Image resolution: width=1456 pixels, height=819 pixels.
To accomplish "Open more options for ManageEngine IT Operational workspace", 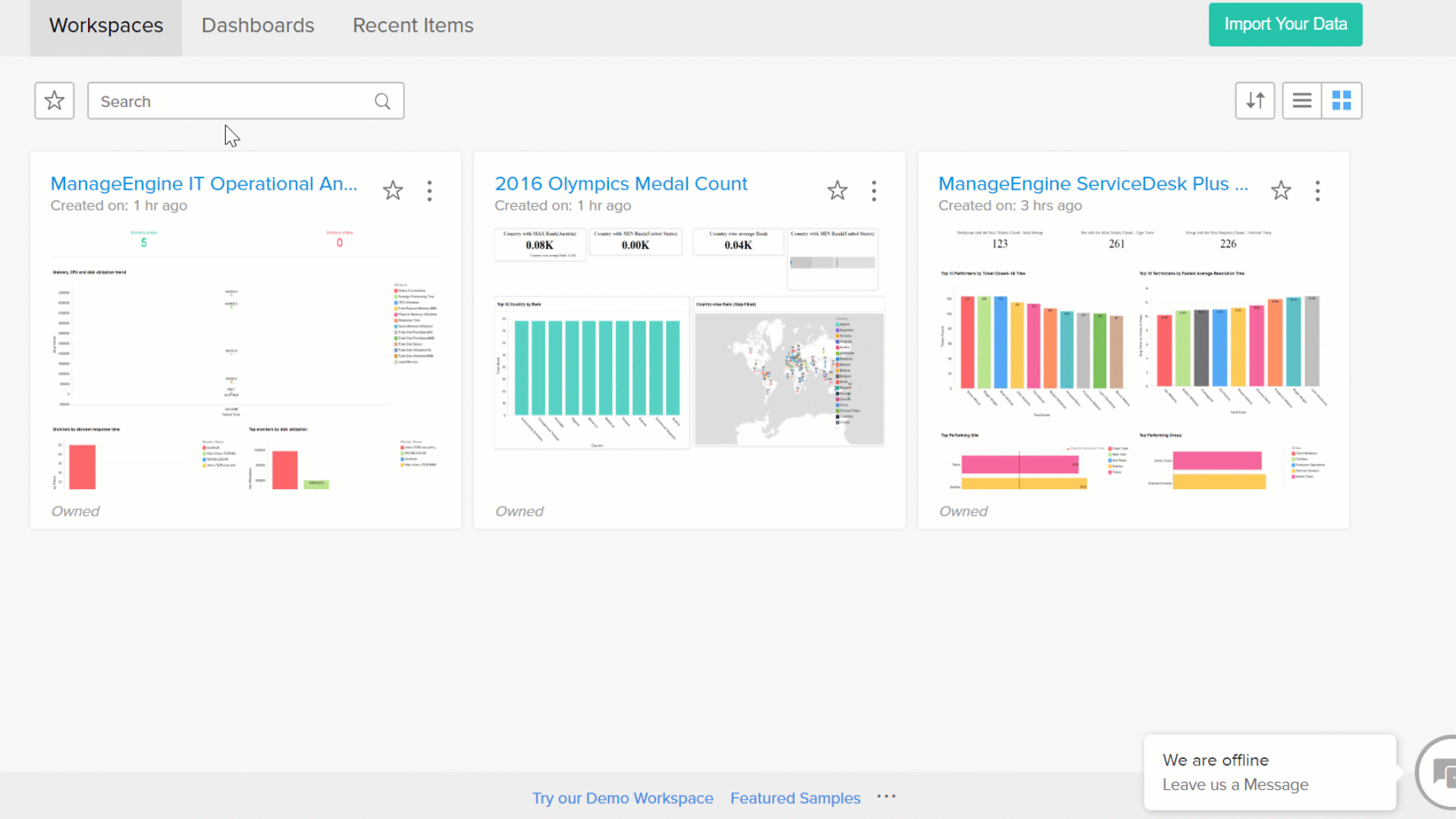I will click(430, 190).
